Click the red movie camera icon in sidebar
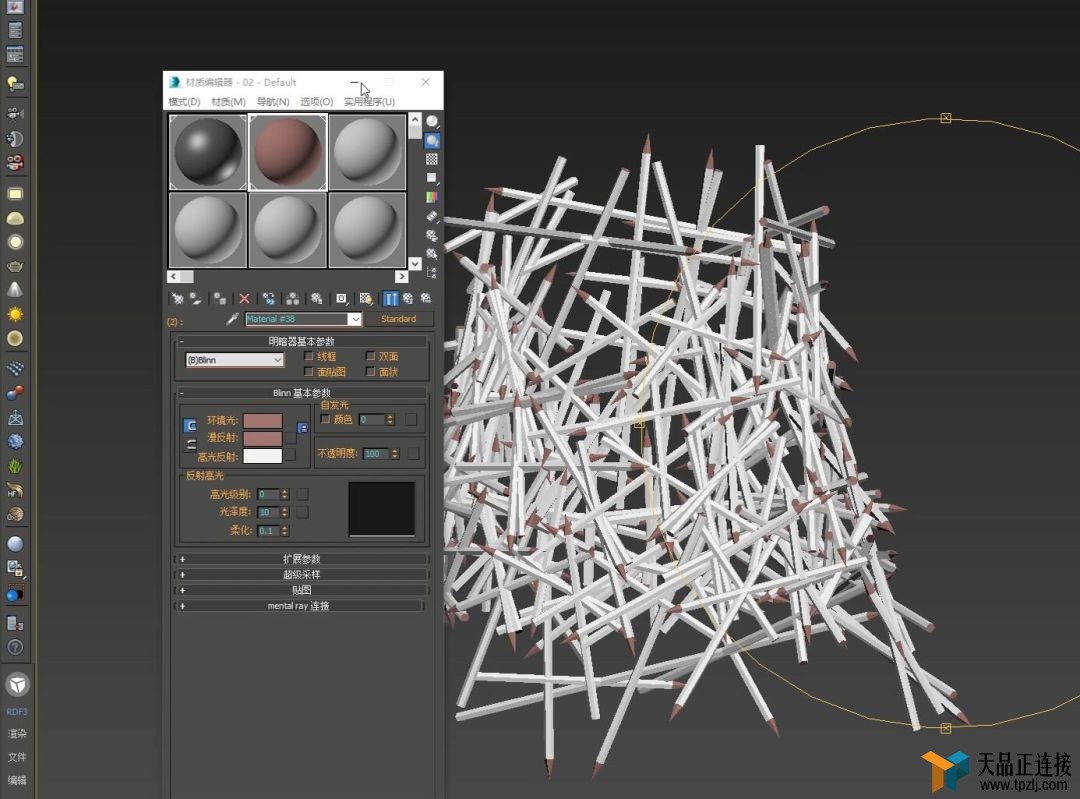1080x799 pixels. point(15,163)
